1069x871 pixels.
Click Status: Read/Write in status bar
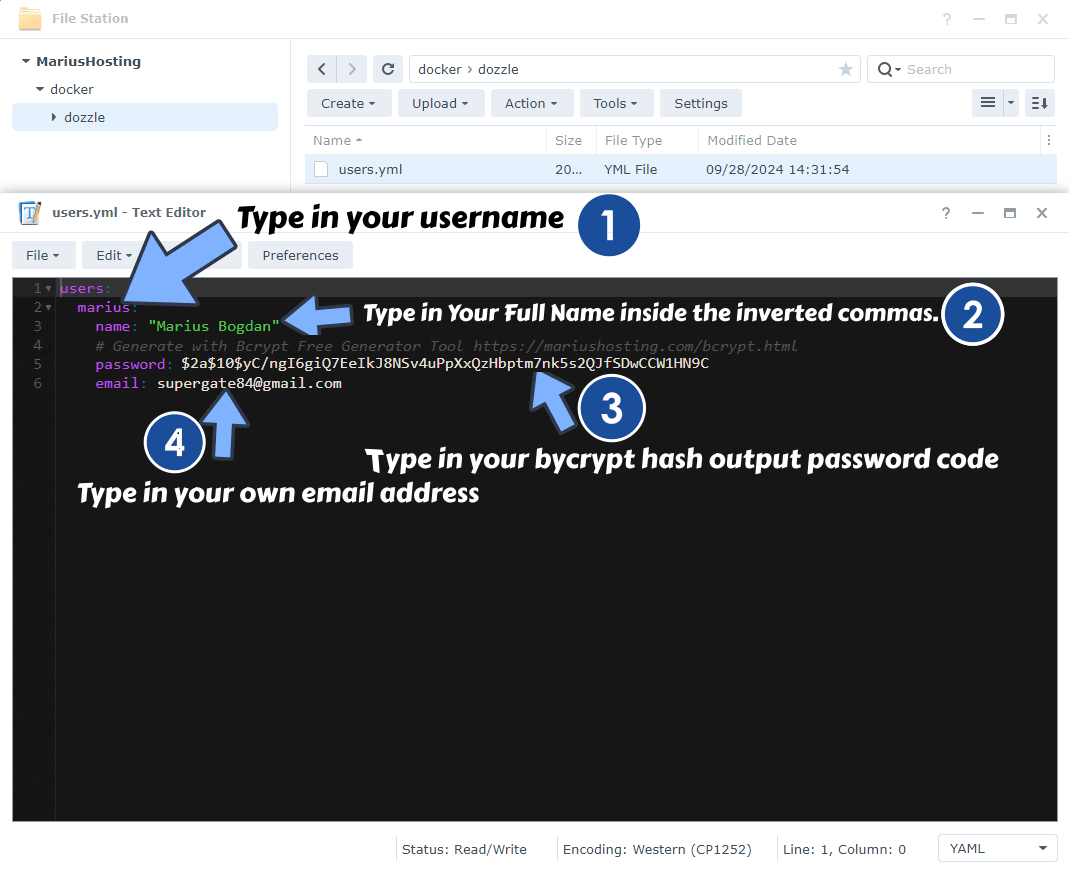464,849
